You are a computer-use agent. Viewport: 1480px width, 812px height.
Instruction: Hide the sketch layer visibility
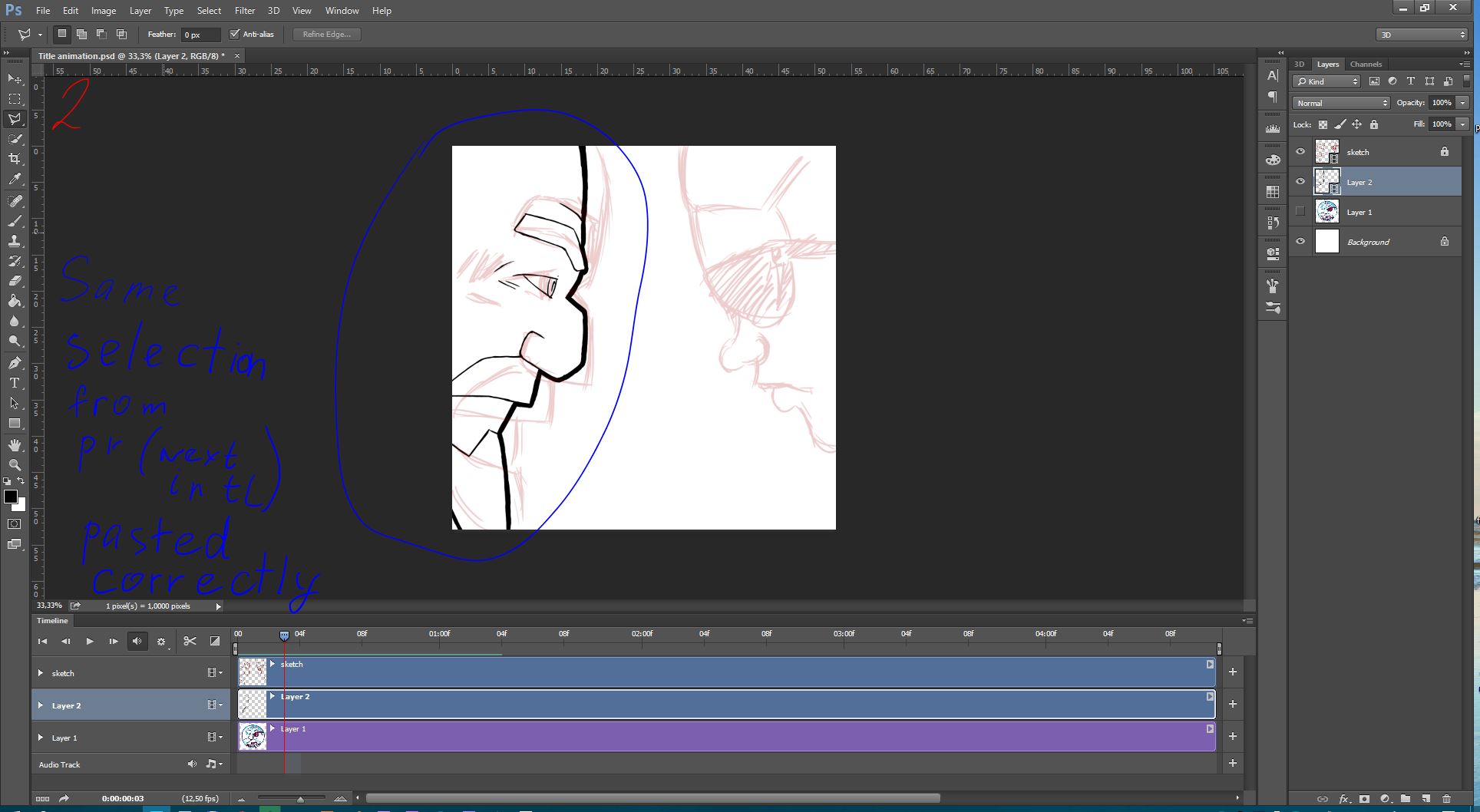pyautogui.click(x=1300, y=151)
